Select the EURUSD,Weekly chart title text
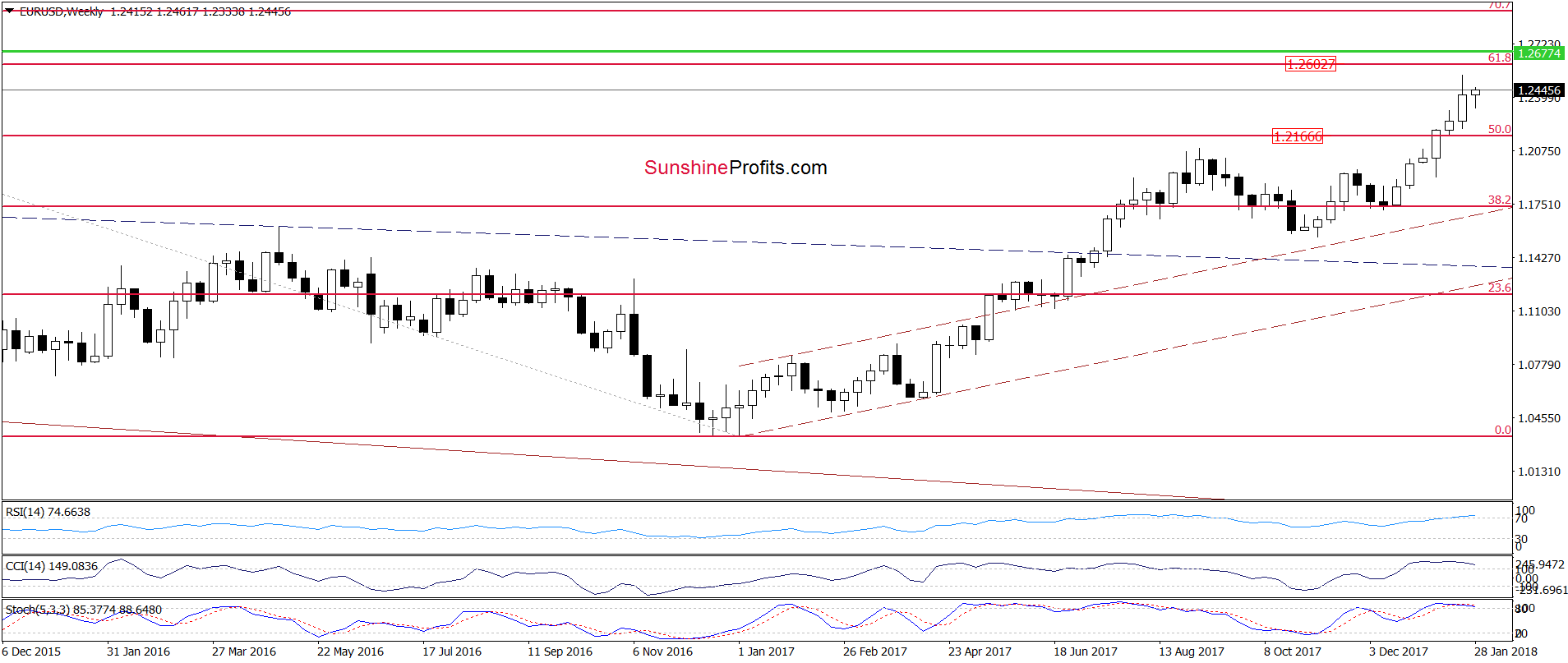Screen dimensions: 1568x663 (62, 12)
